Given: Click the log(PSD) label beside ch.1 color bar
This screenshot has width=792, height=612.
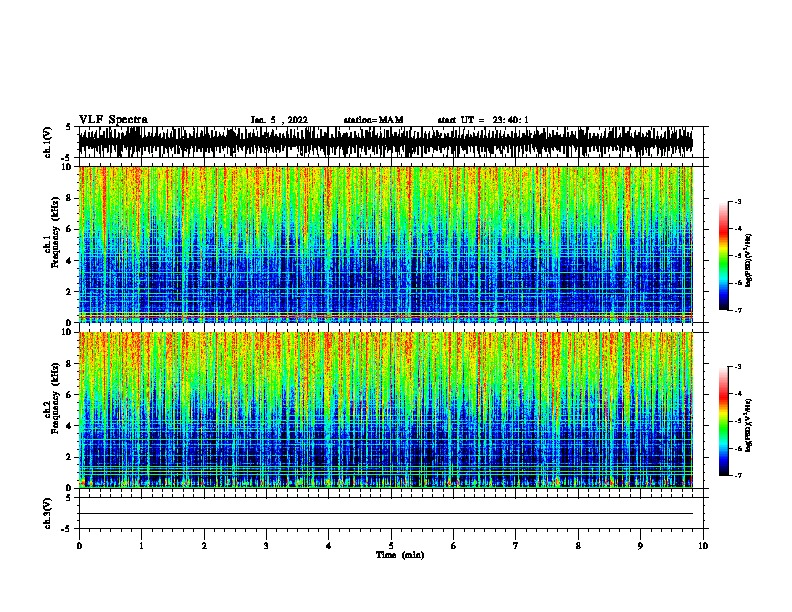Looking at the screenshot, I should click(748, 261).
